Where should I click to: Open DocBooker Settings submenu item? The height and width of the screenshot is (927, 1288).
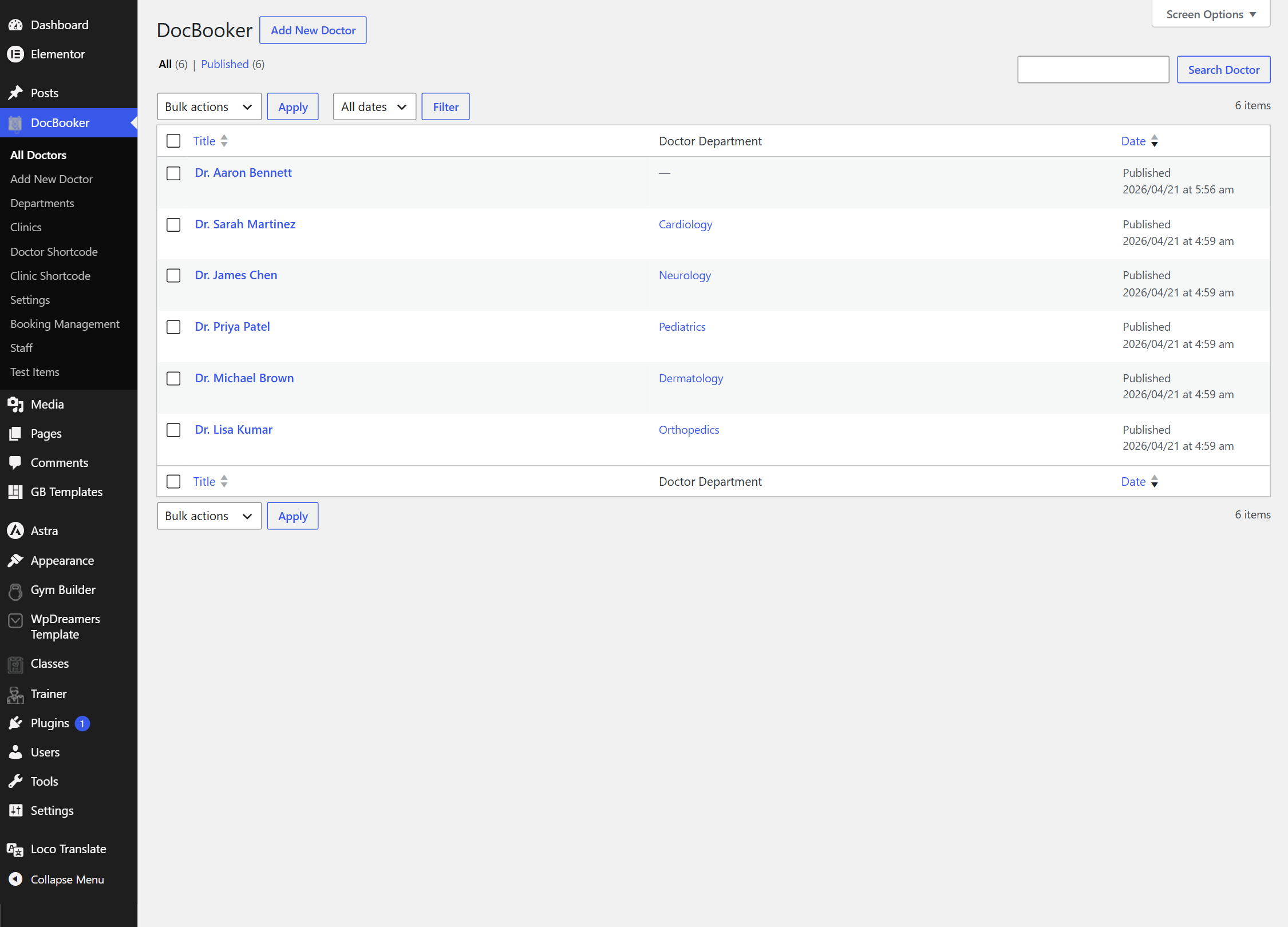30,300
